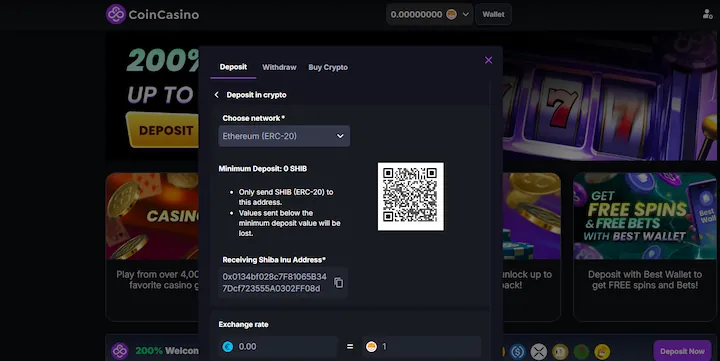Viewport: 720px width, 361px height.
Task: Open the Wallet button in header
Action: 493,14
